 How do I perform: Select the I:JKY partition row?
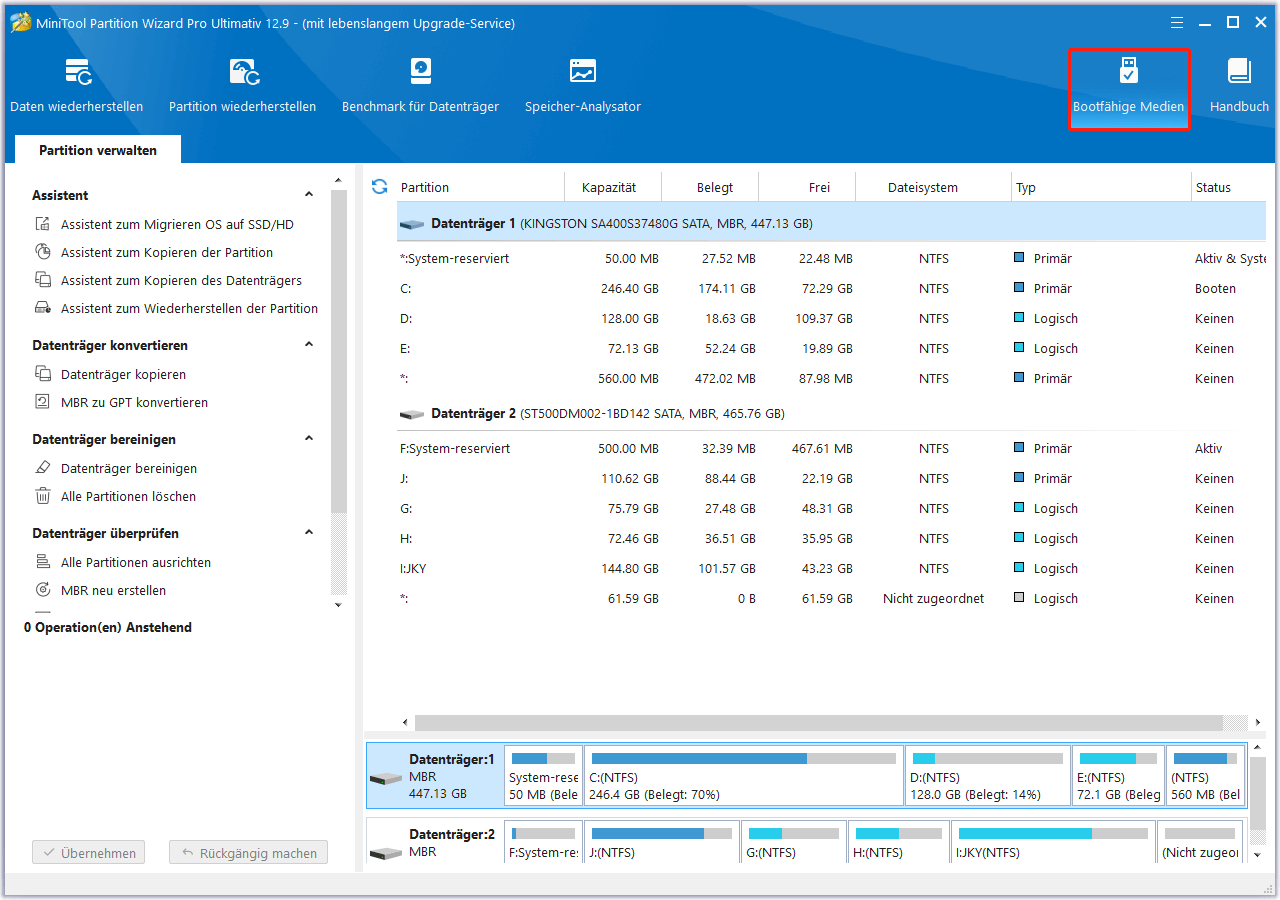point(832,569)
